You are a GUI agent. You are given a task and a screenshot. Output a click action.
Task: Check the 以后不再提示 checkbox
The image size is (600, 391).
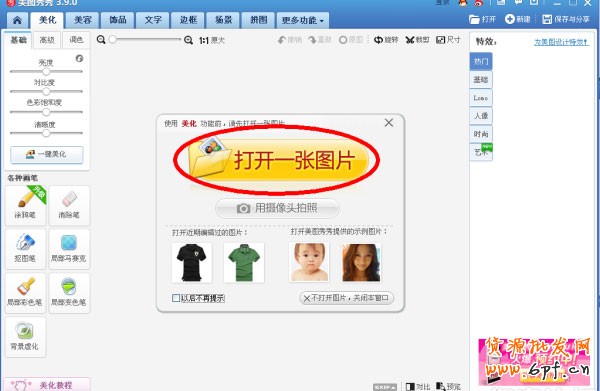(176, 298)
